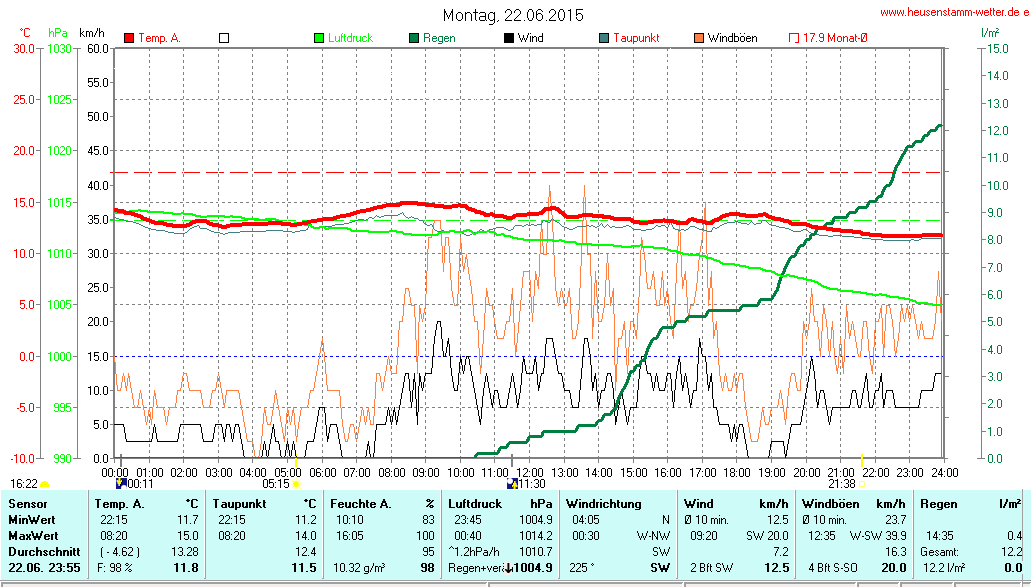Click the teal Taupunkt legend square
The width and height of the screenshot is (1034, 587).
(x=604, y=38)
